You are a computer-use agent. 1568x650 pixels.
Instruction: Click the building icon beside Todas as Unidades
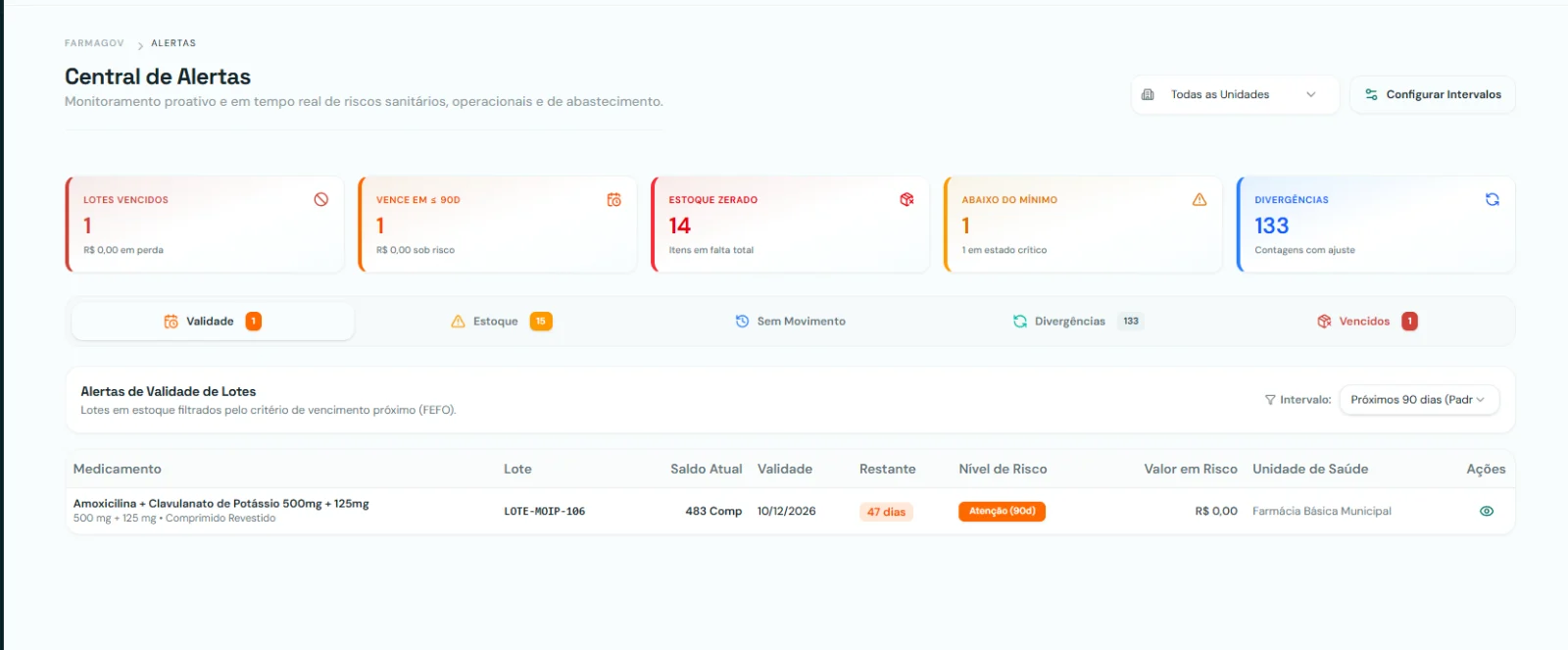[x=1148, y=95]
